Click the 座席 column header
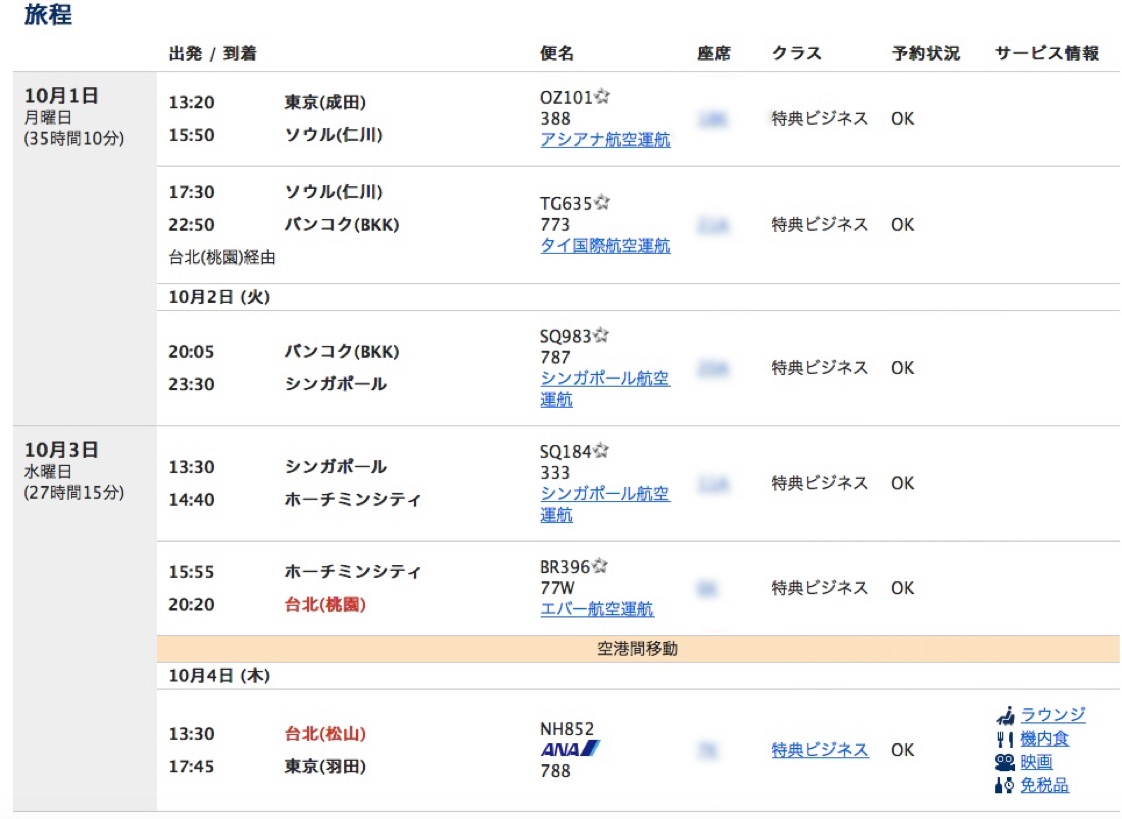1122x819 pixels. coord(714,54)
